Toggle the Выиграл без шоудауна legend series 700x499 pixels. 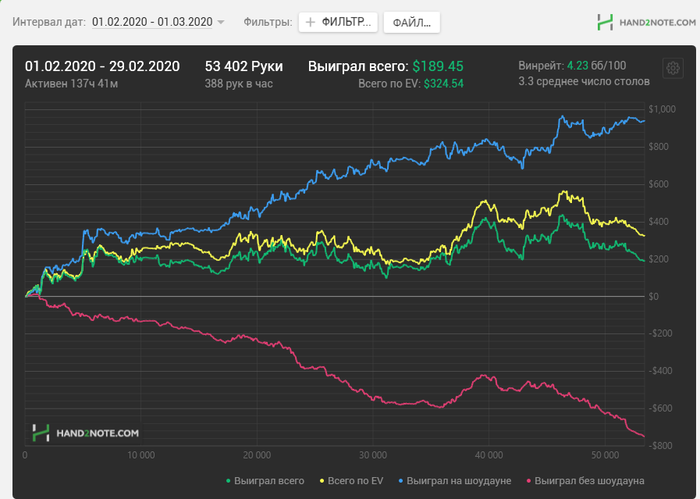pyautogui.click(x=585, y=481)
